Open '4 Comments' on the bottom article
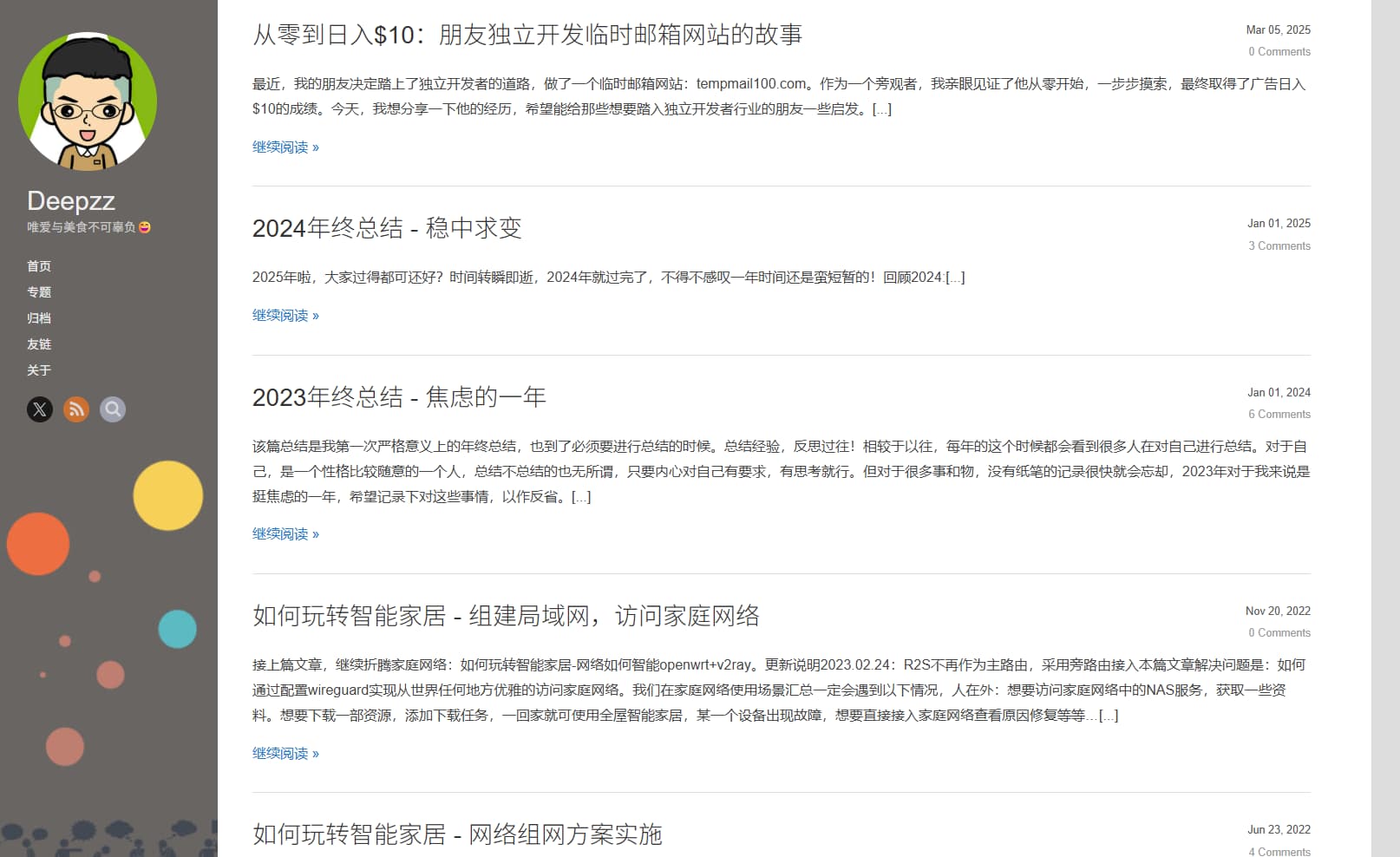Image resolution: width=1400 pixels, height=857 pixels. coord(1279,852)
